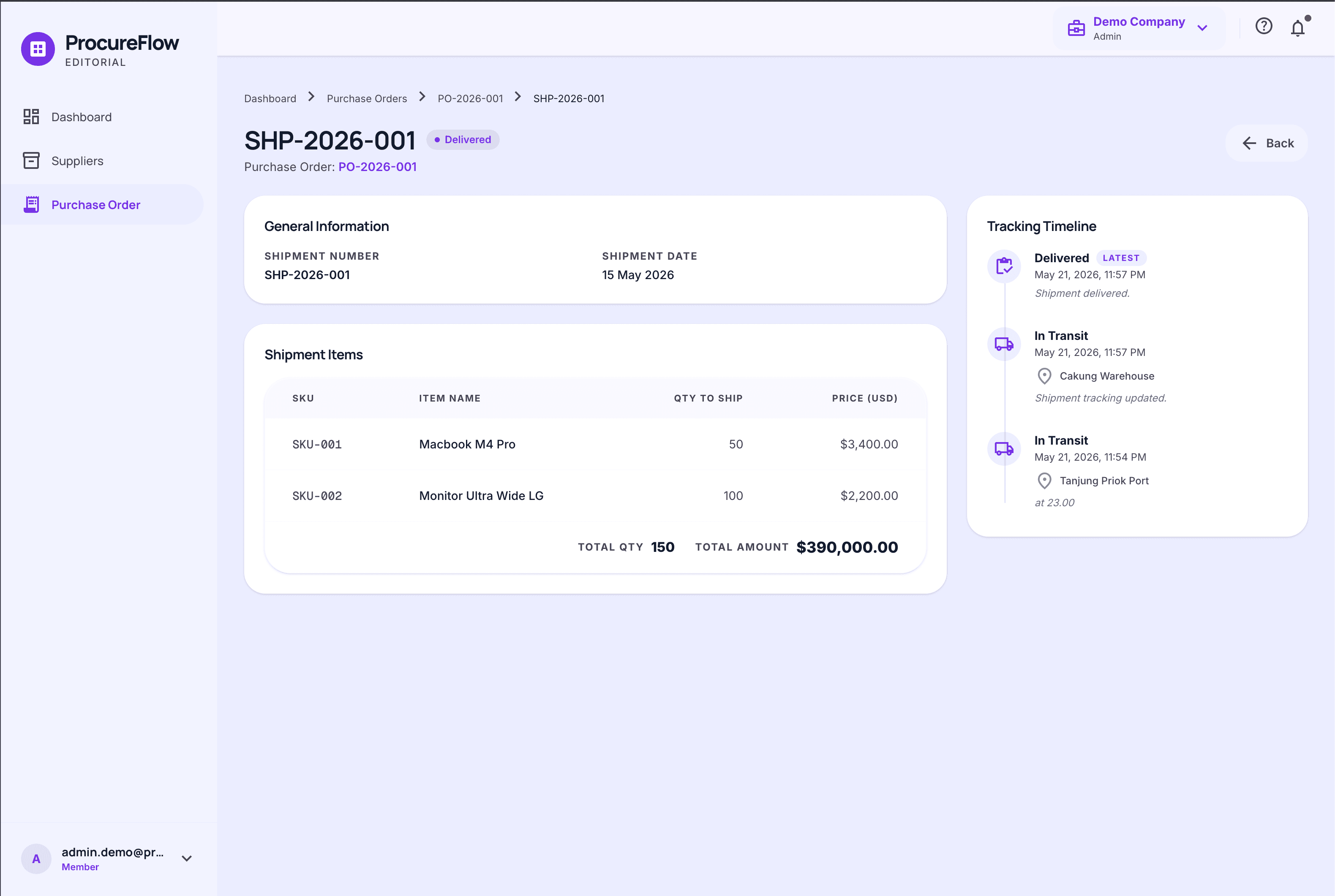Select the Tanjung Priok Port location text
This screenshot has width=1335, height=896.
click(1103, 481)
